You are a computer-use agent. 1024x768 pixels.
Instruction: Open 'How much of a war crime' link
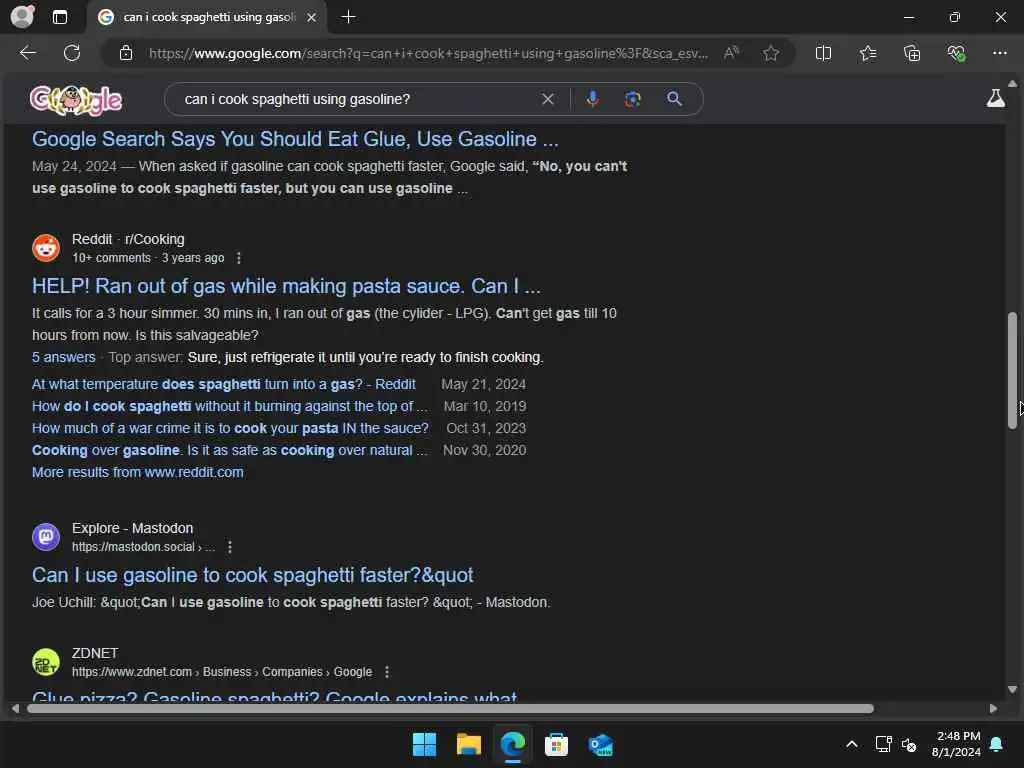click(230, 428)
